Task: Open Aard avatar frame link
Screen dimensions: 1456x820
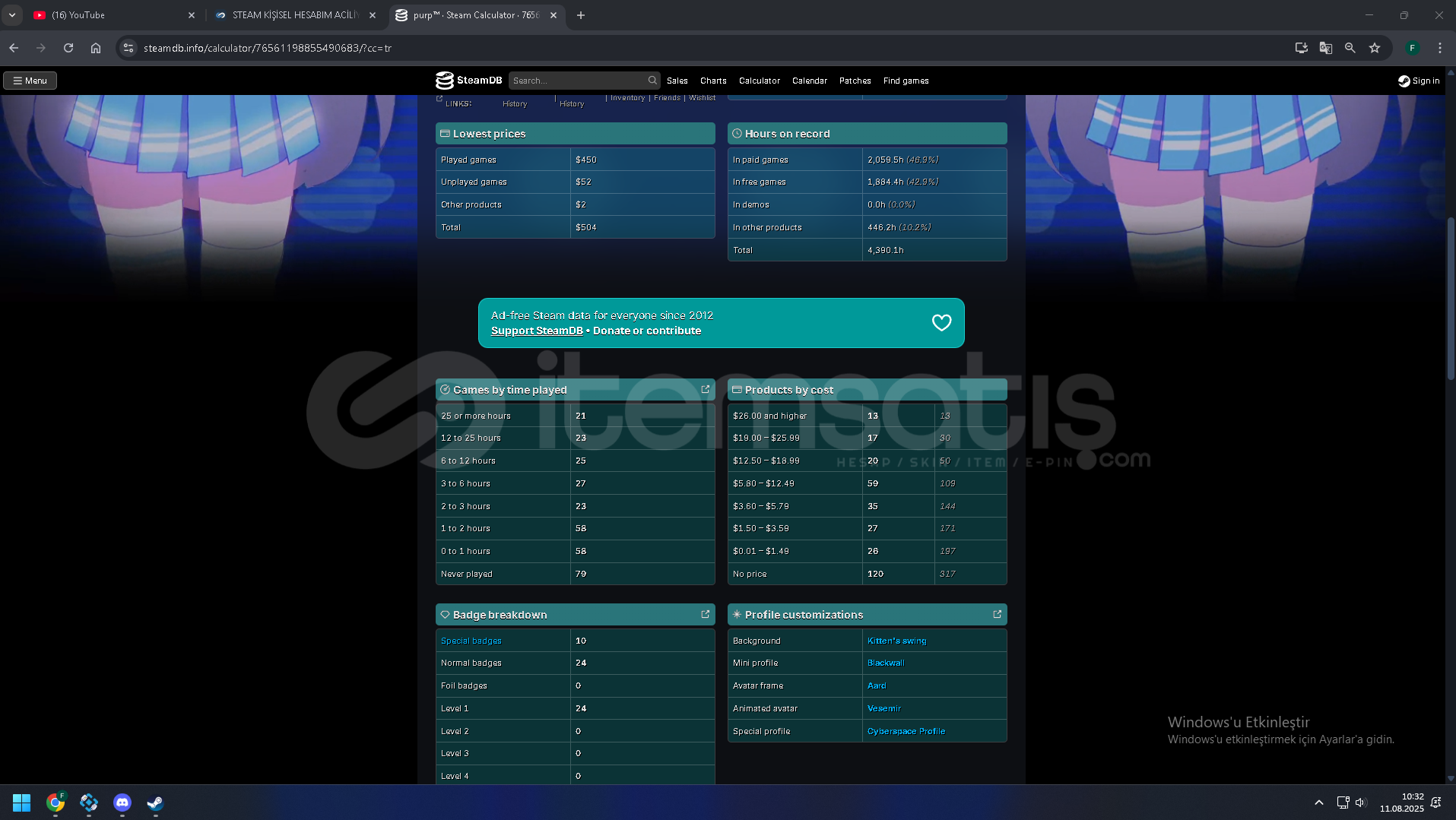Action: point(877,685)
